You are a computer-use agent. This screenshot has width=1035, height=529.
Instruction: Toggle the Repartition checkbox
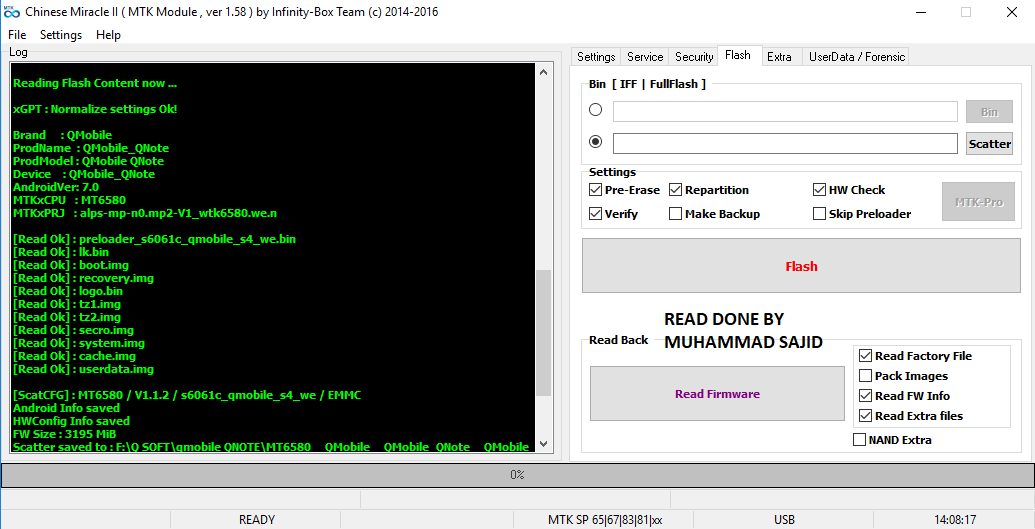[675, 190]
